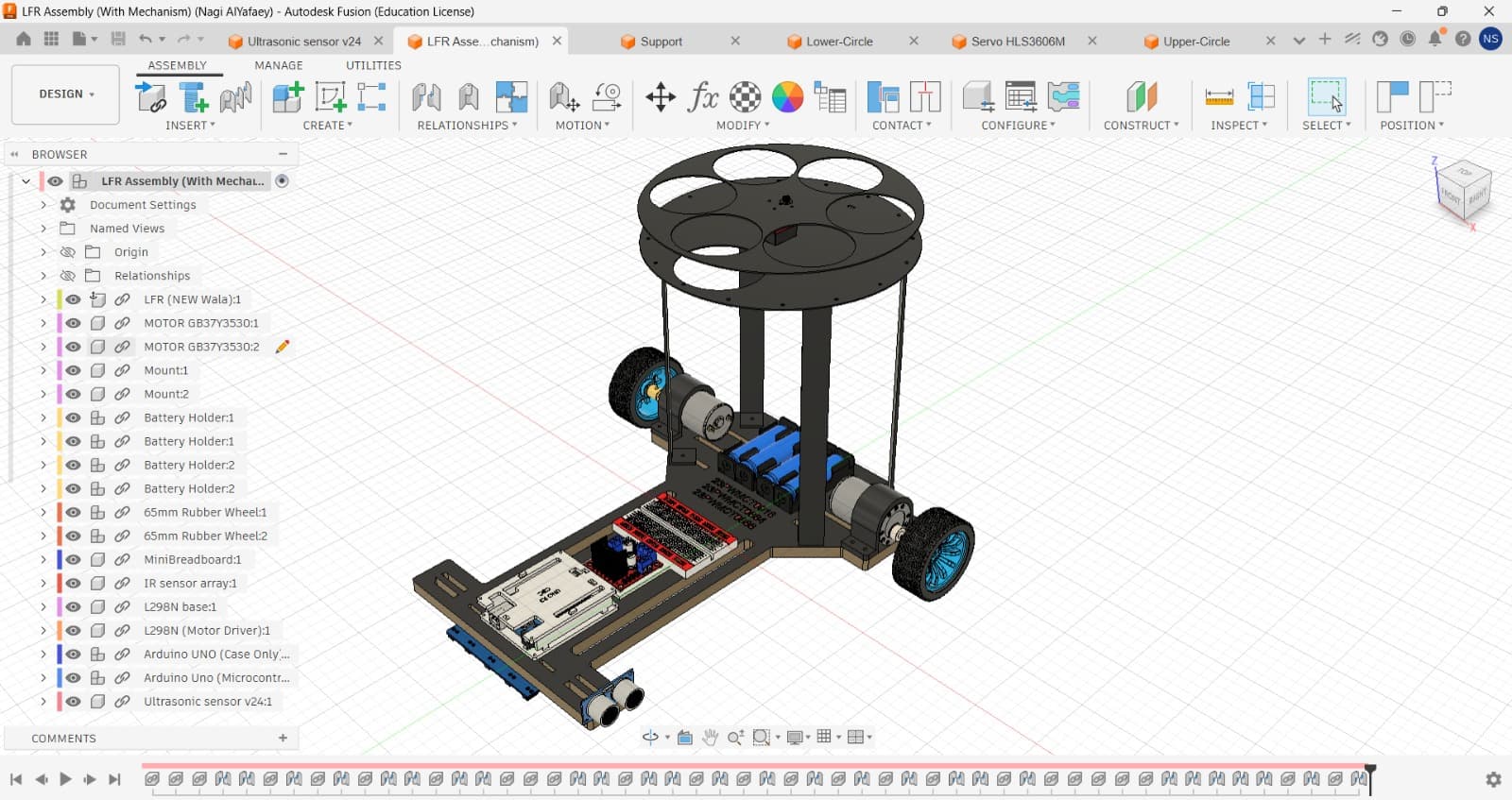
Task: Open the Orbit navigation tool
Action: (650, 737)
